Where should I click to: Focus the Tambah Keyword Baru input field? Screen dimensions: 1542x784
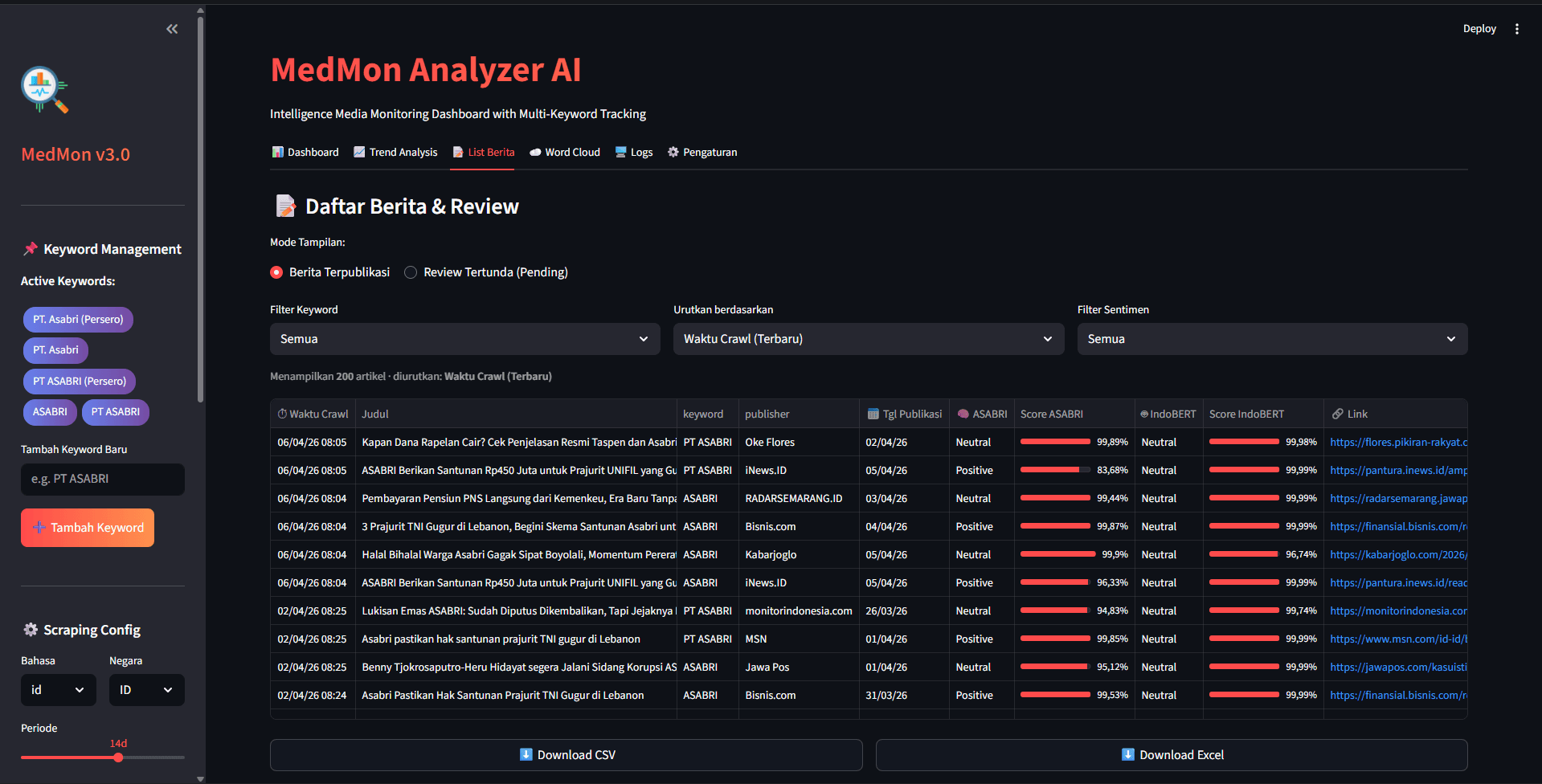[103, 480]
